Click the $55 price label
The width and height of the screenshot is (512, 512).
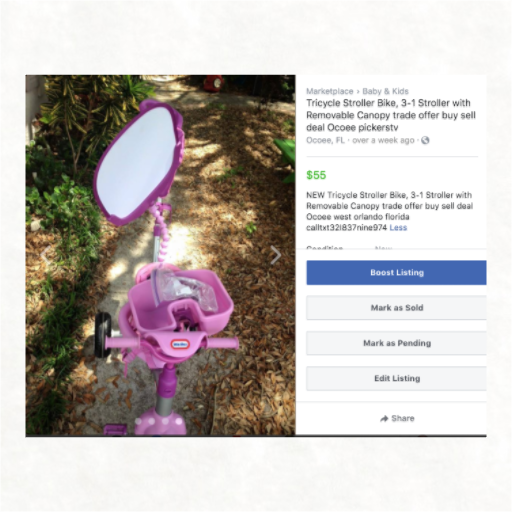tap(316, 175)
